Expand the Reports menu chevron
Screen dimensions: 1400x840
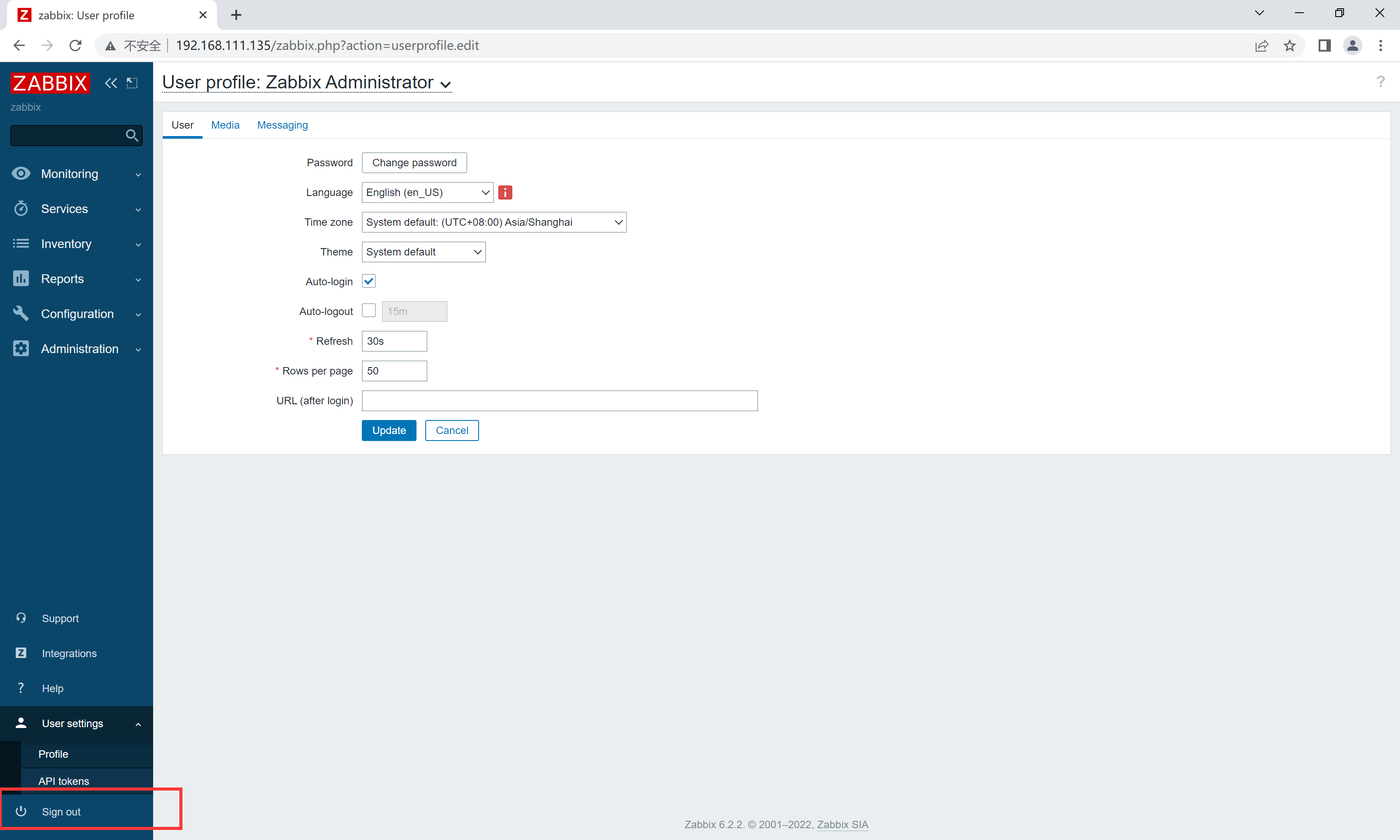click(138, 280)
